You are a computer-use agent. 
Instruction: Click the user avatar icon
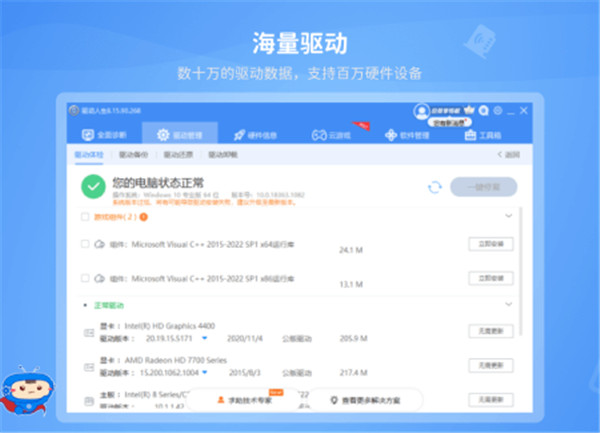[421, 111]
